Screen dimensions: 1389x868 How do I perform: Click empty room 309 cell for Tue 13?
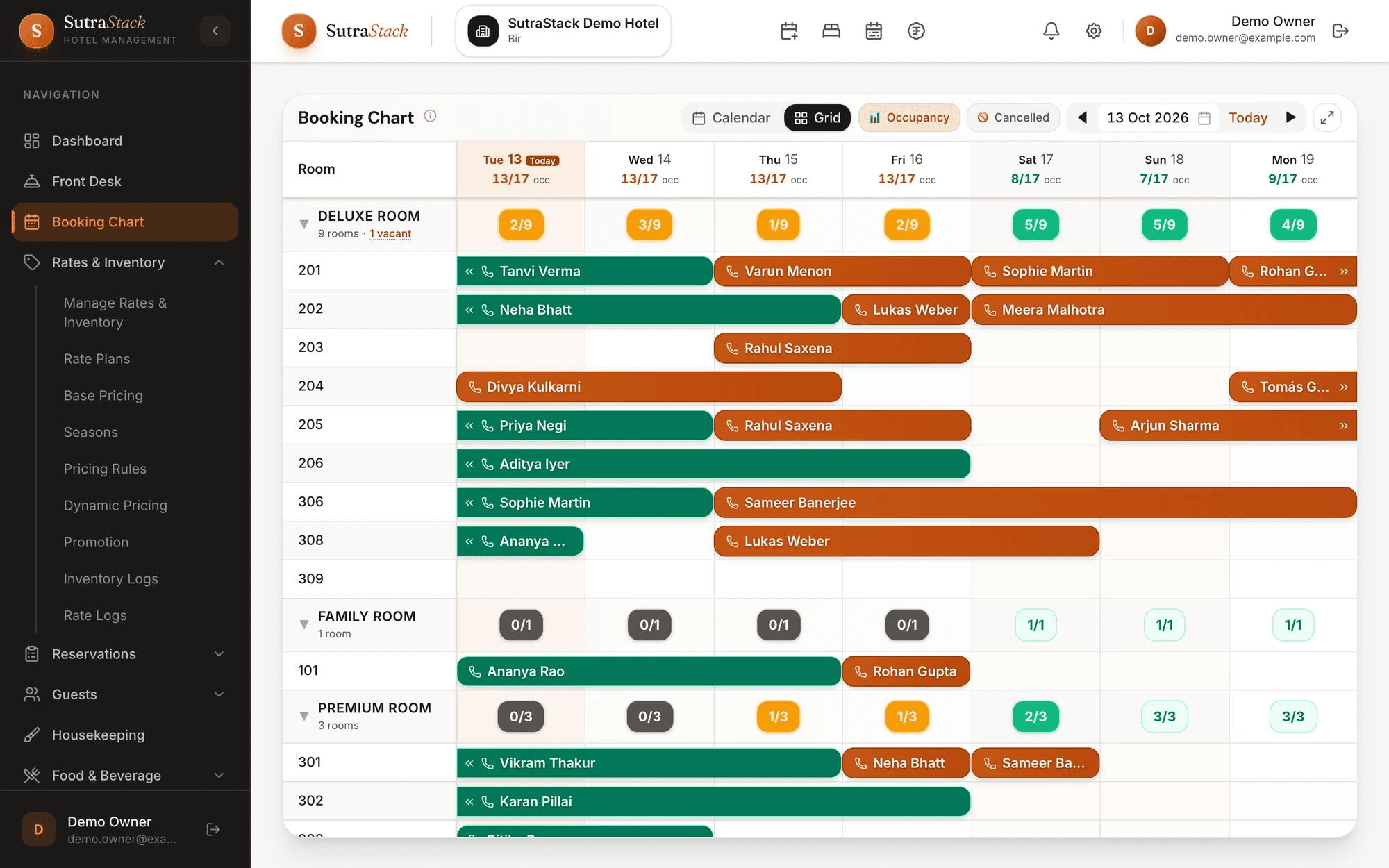click(521, 579)
